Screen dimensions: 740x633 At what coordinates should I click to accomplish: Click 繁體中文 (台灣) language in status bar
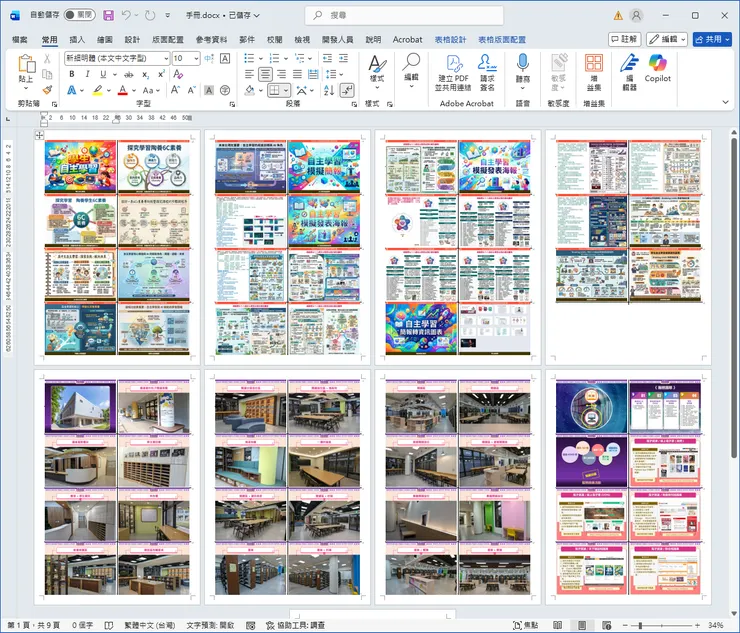pos(150,625)
